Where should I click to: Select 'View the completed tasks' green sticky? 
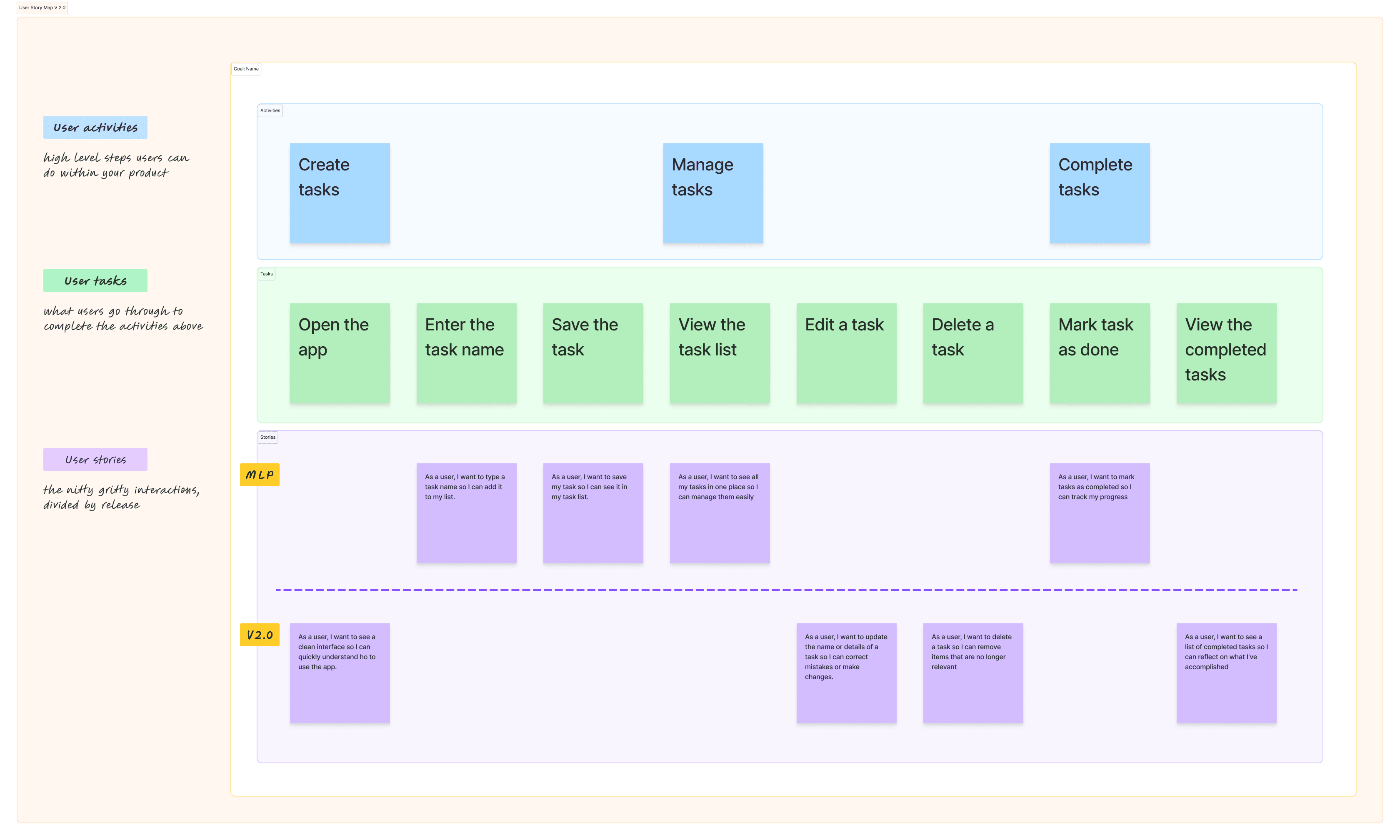click(1226, 353)
